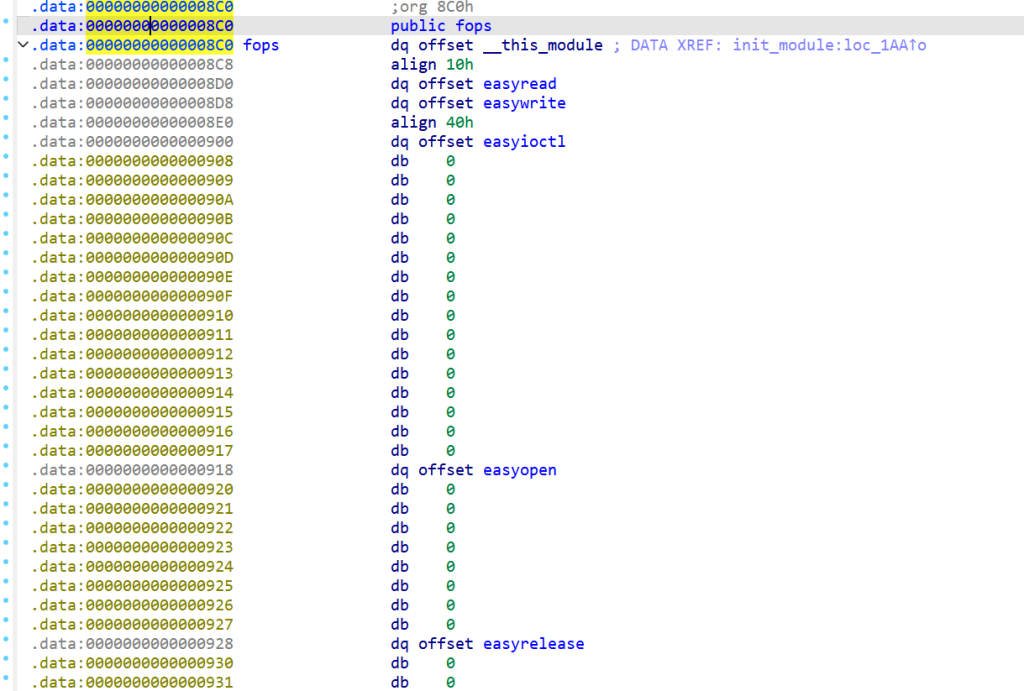The width and height of the screenshot is (1024, 691).
Task: Click breakpoint dot beside easywrite line
Action: pyautogui.click(x=7, y=103)
